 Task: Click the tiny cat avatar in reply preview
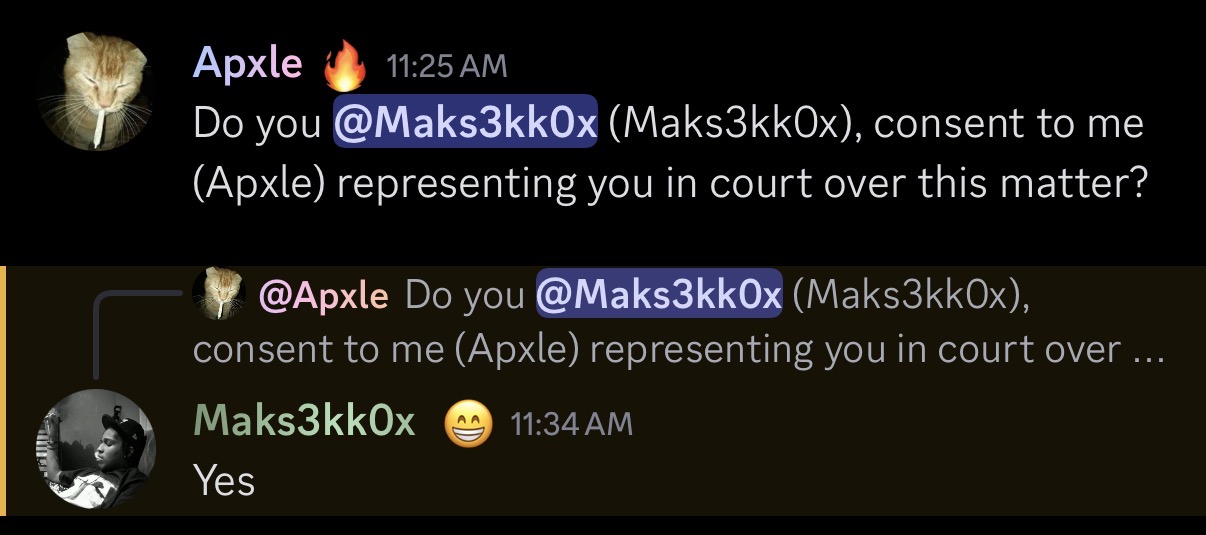[219, 295]
